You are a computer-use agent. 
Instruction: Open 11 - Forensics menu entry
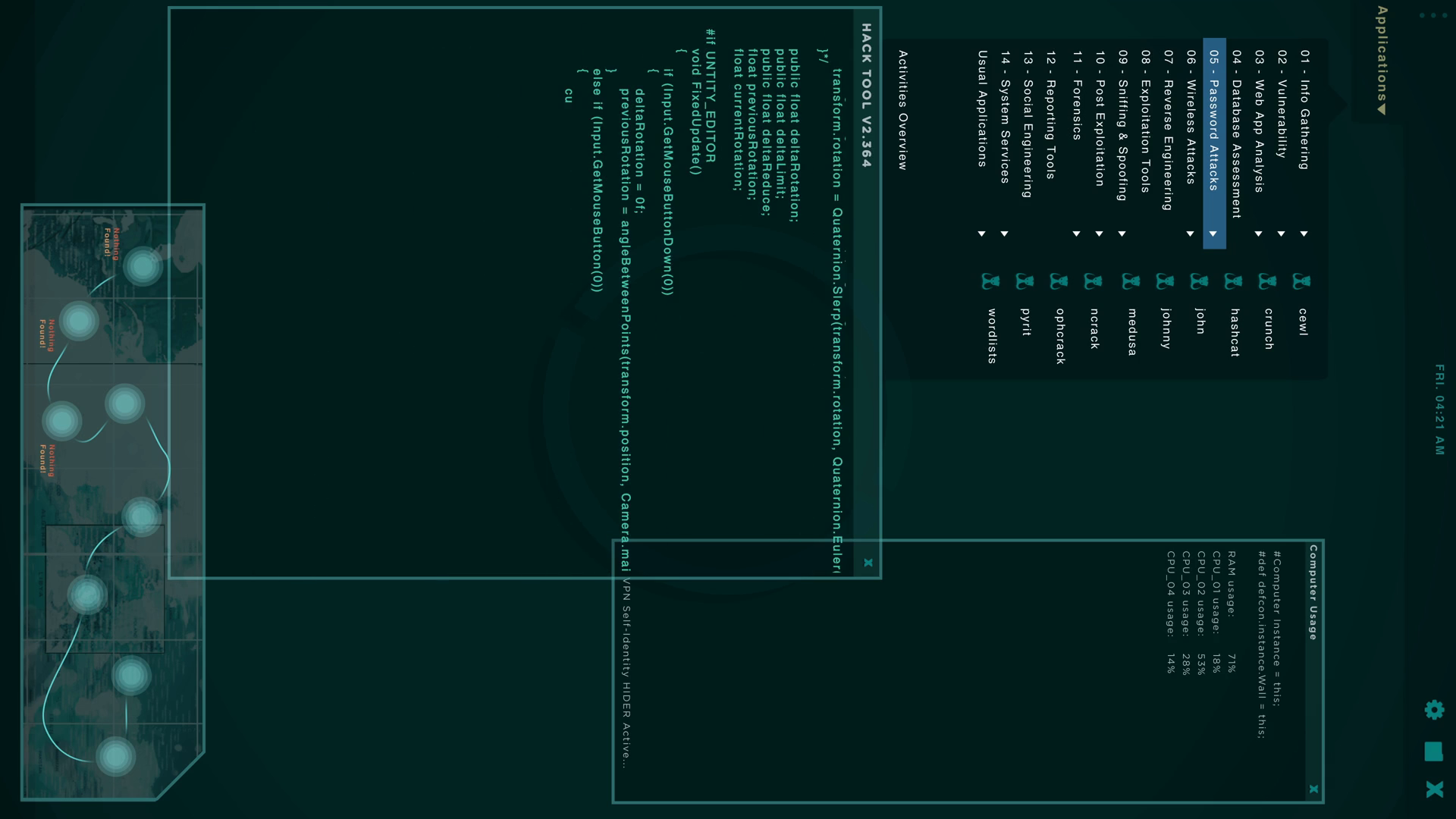coord(1076,96)
